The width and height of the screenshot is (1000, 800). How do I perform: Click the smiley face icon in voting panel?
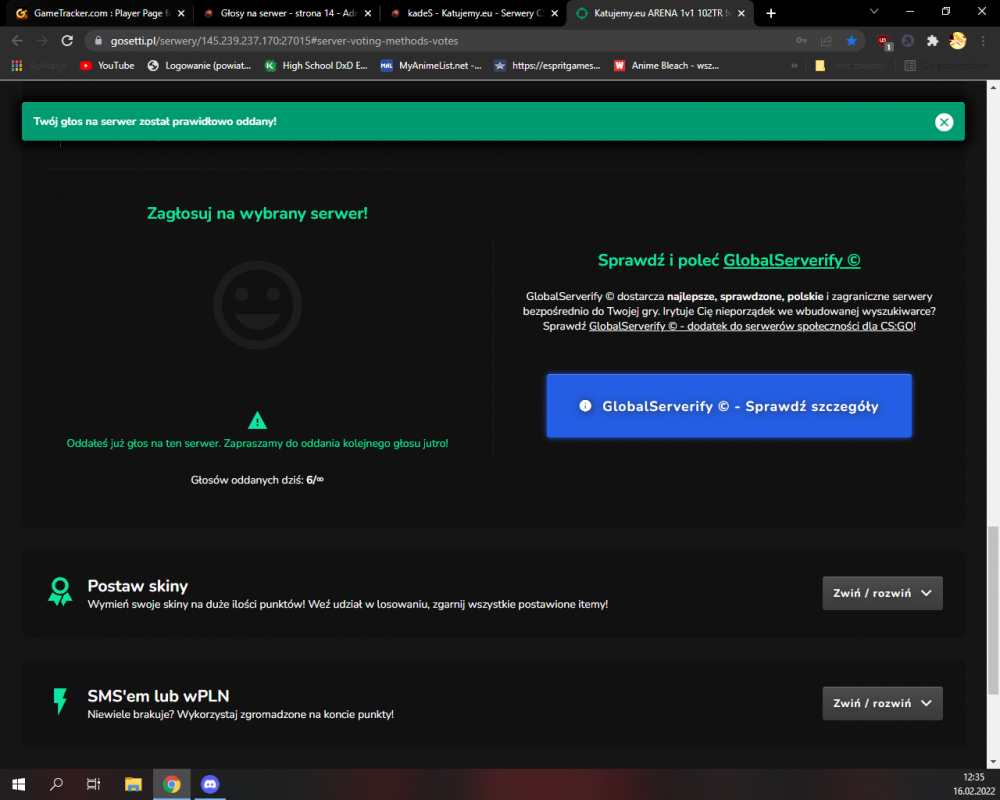257,305
